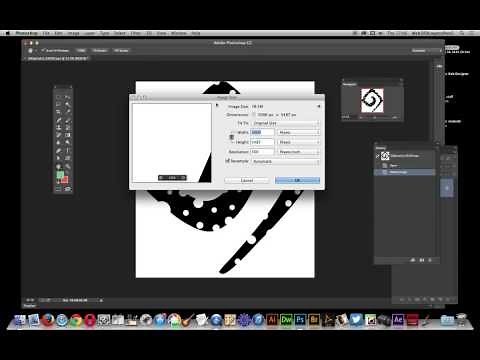Click the Width input field
The image size is (480, 360).
point(262,132)
